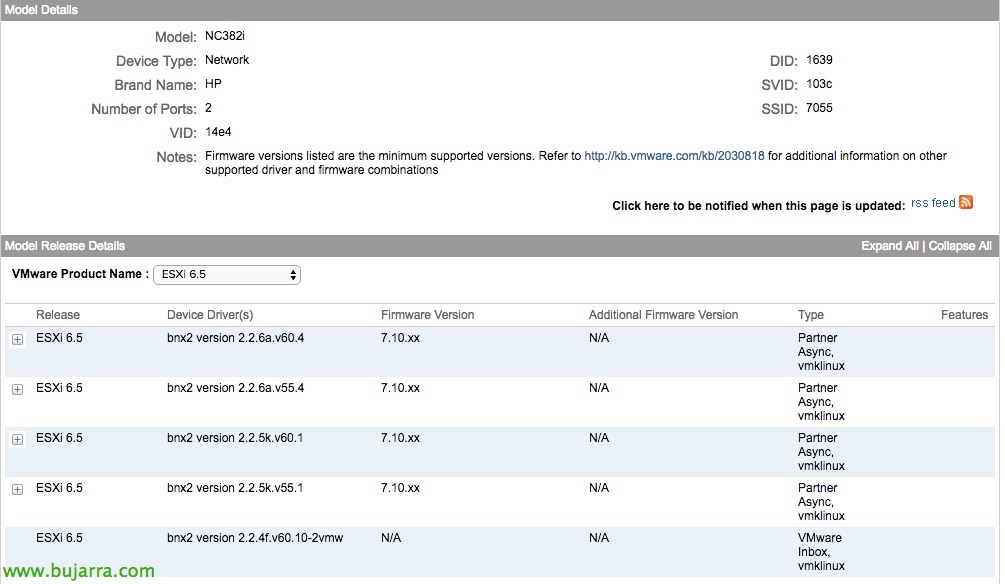Click the www.bujarra.com watermark

tap(79, 570)
